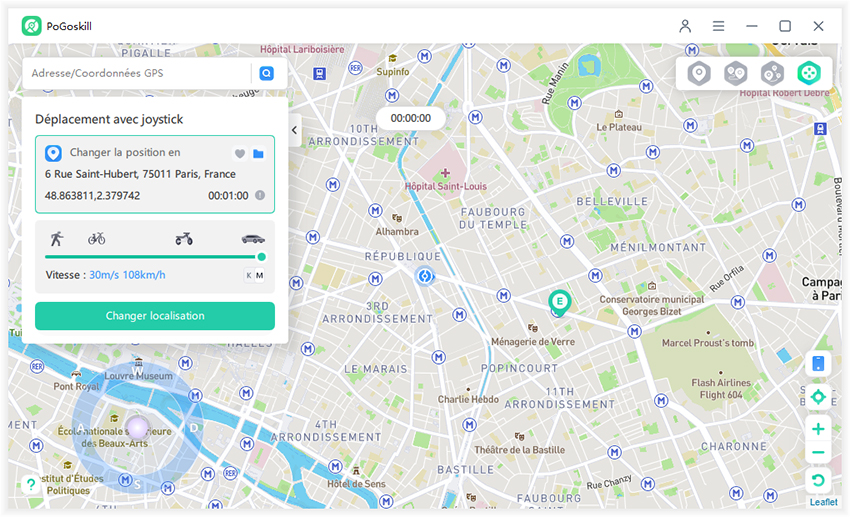Click the joystick D direction

(x=194, y=428)
